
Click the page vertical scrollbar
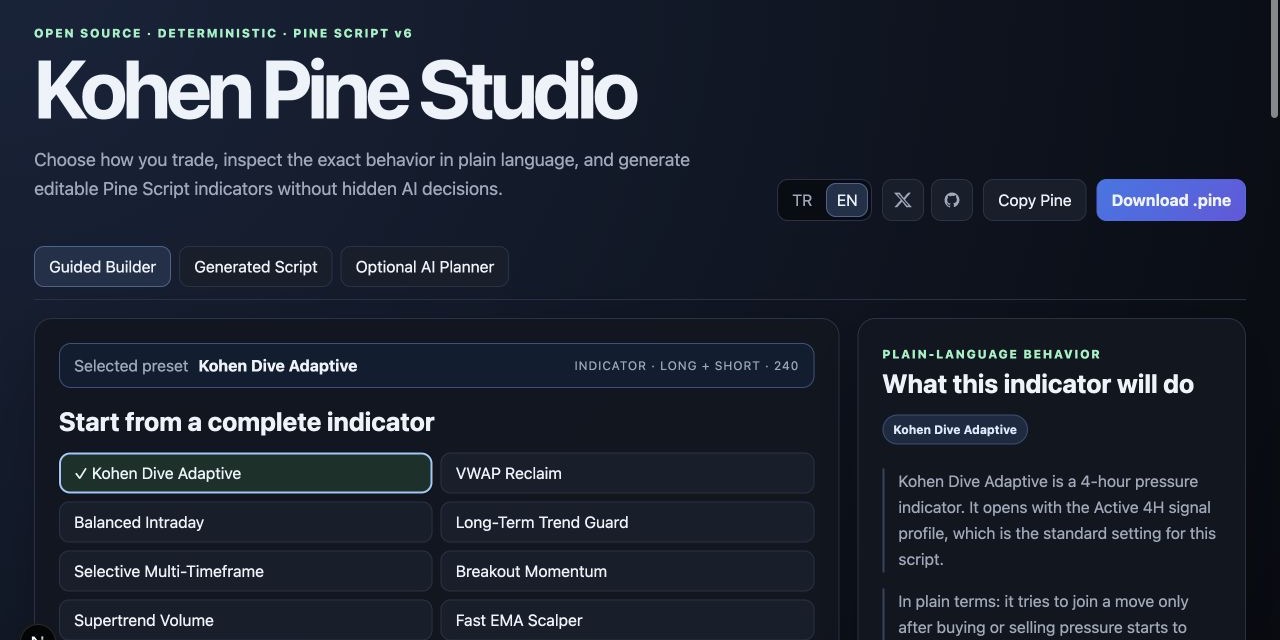pyautogui.click(x=1274, y=60)
